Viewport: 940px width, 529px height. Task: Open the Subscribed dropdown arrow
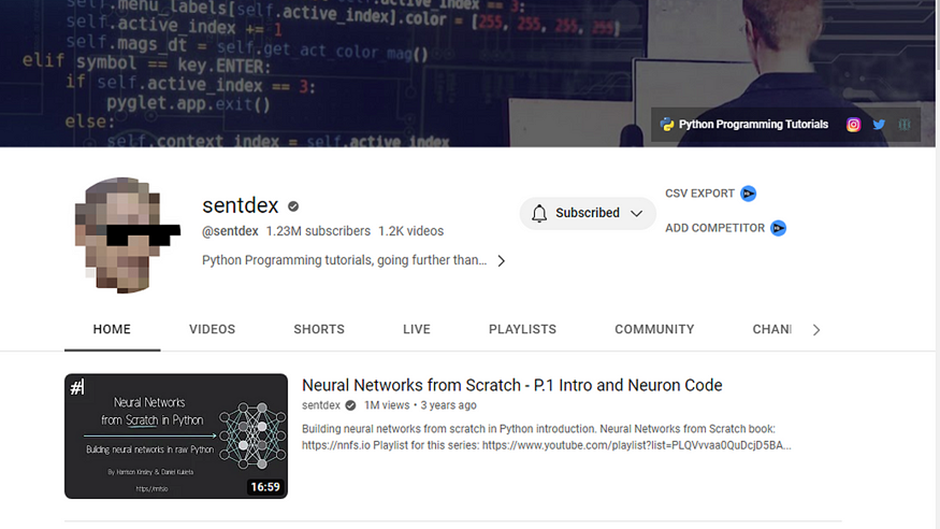[x=637, y=213]
